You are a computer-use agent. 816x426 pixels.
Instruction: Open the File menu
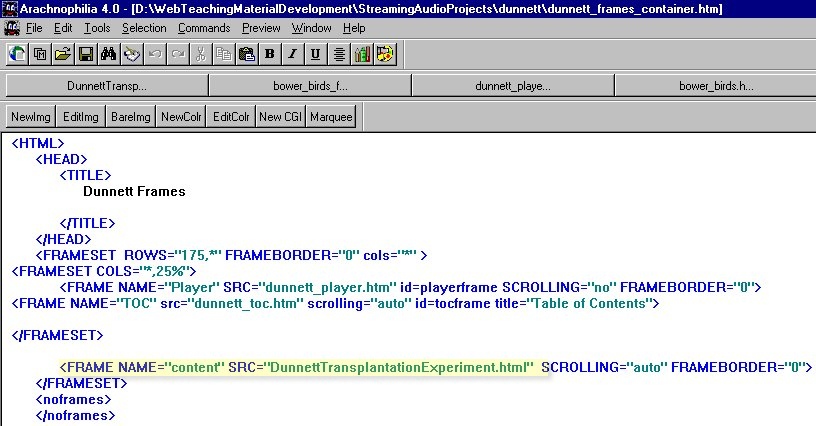coord(34,28)
